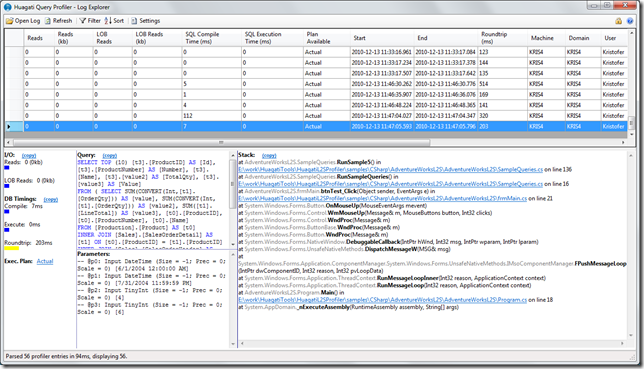This screenshot has width=644, height=369.
Task: Click the btnTest_Click stack entry
Action: (337, 191)
